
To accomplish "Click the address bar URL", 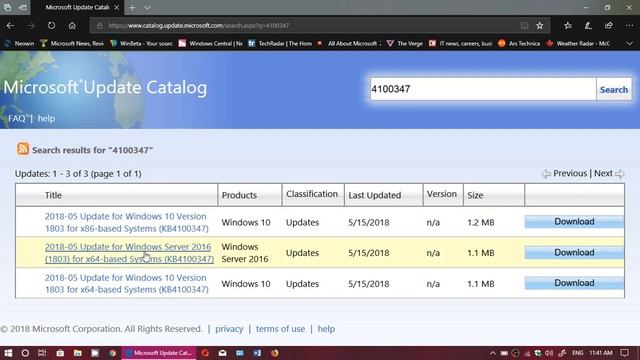I will click(x=198, y=25).
